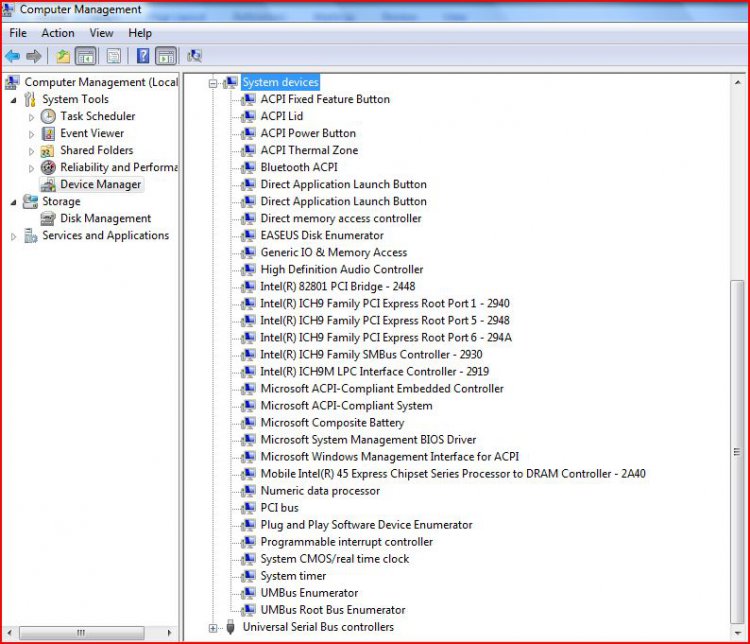Open the View menu
The image size is (750, 644).
[x=101, y=33]
